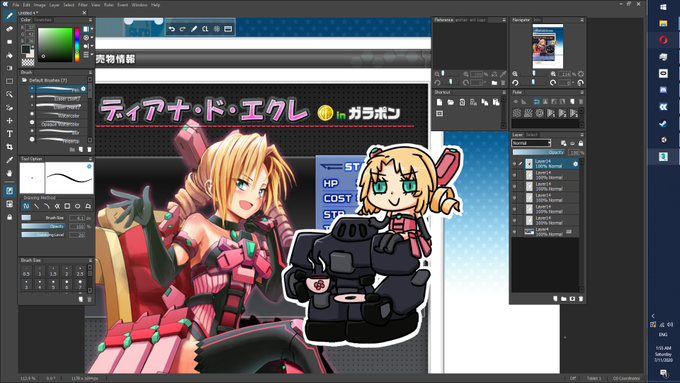Delete layer with Layer panel trash icon
The height and width of the screenshot is (383, 680).
pos(581,298)
